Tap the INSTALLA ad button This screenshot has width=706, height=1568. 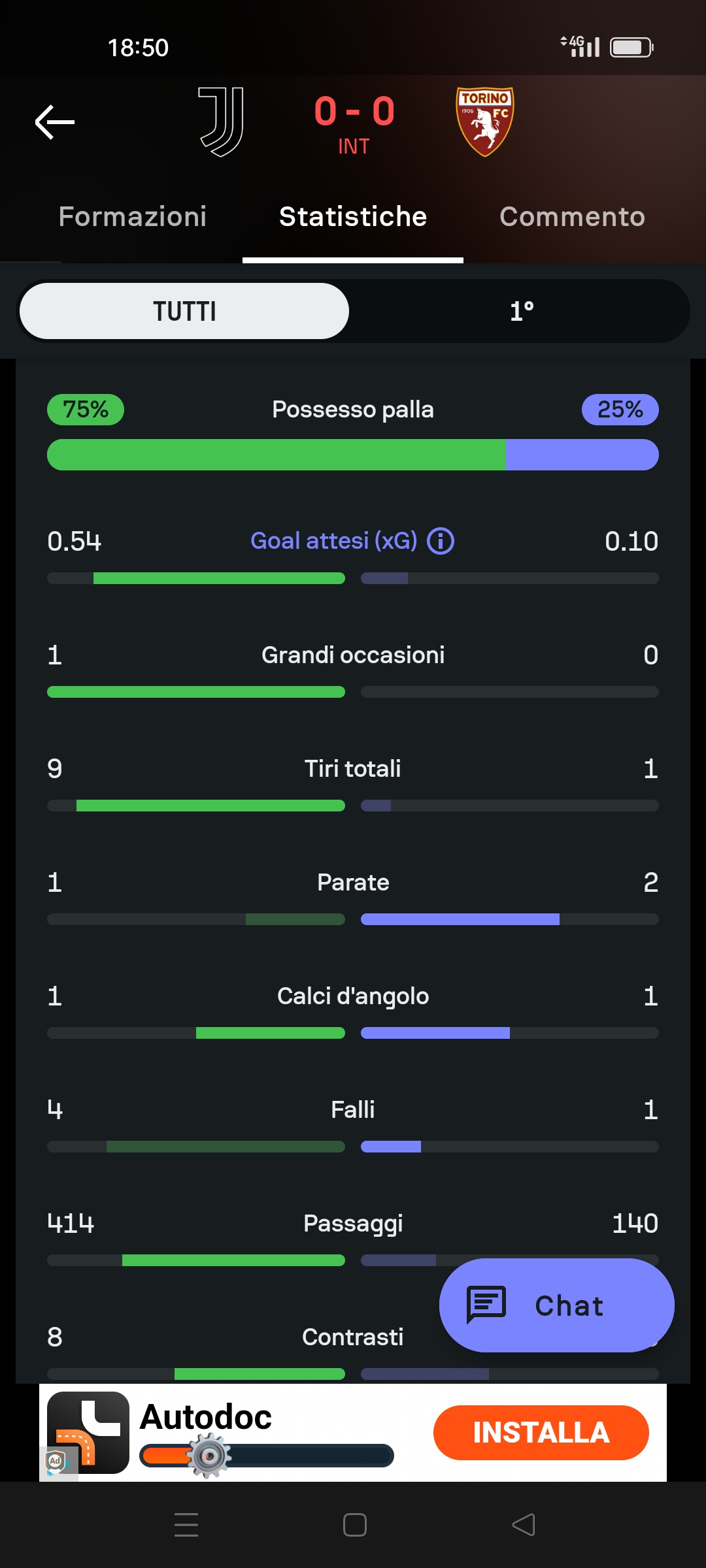click(541, 1433)
